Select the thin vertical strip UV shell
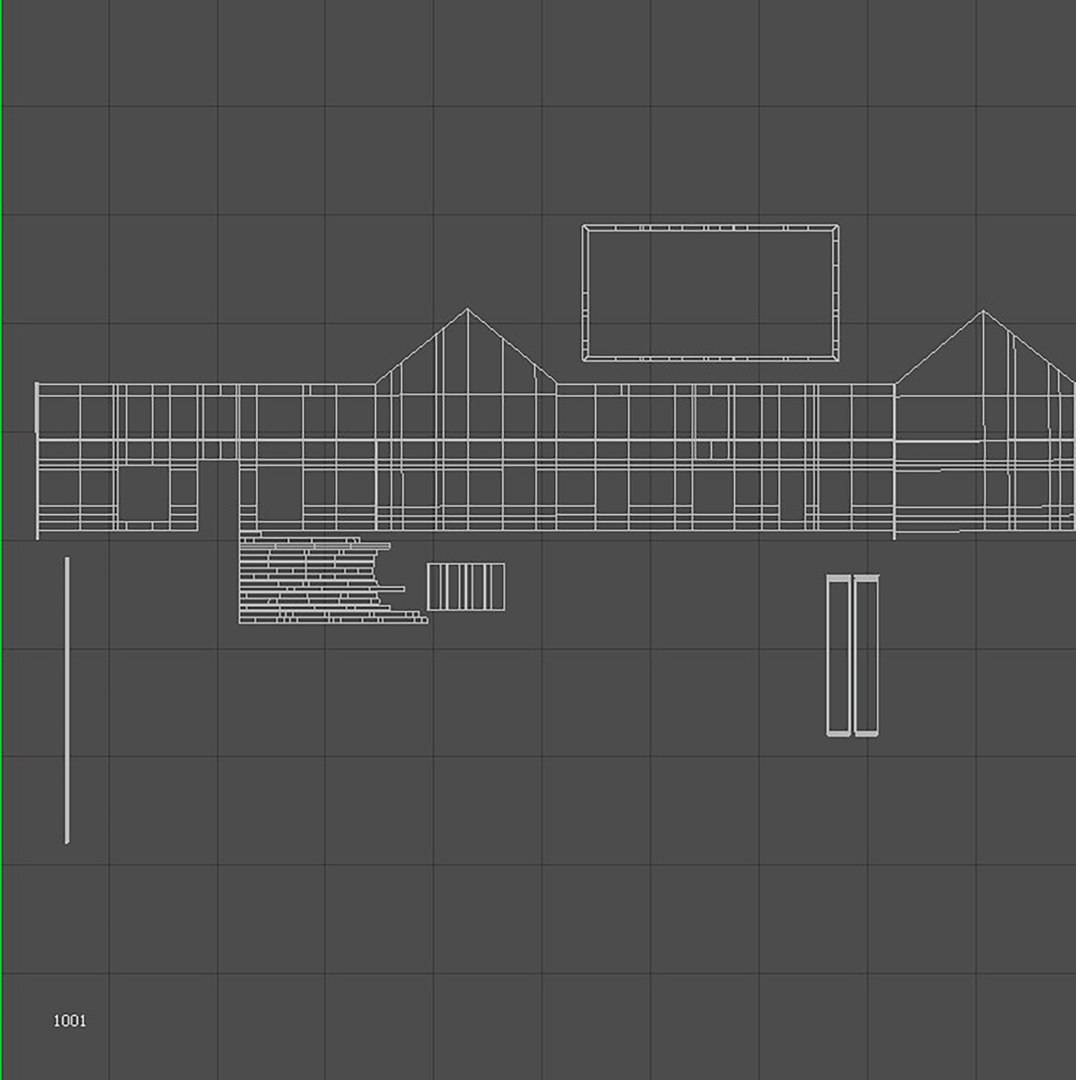1076x1080 pixels. click(x=67, y=700)
